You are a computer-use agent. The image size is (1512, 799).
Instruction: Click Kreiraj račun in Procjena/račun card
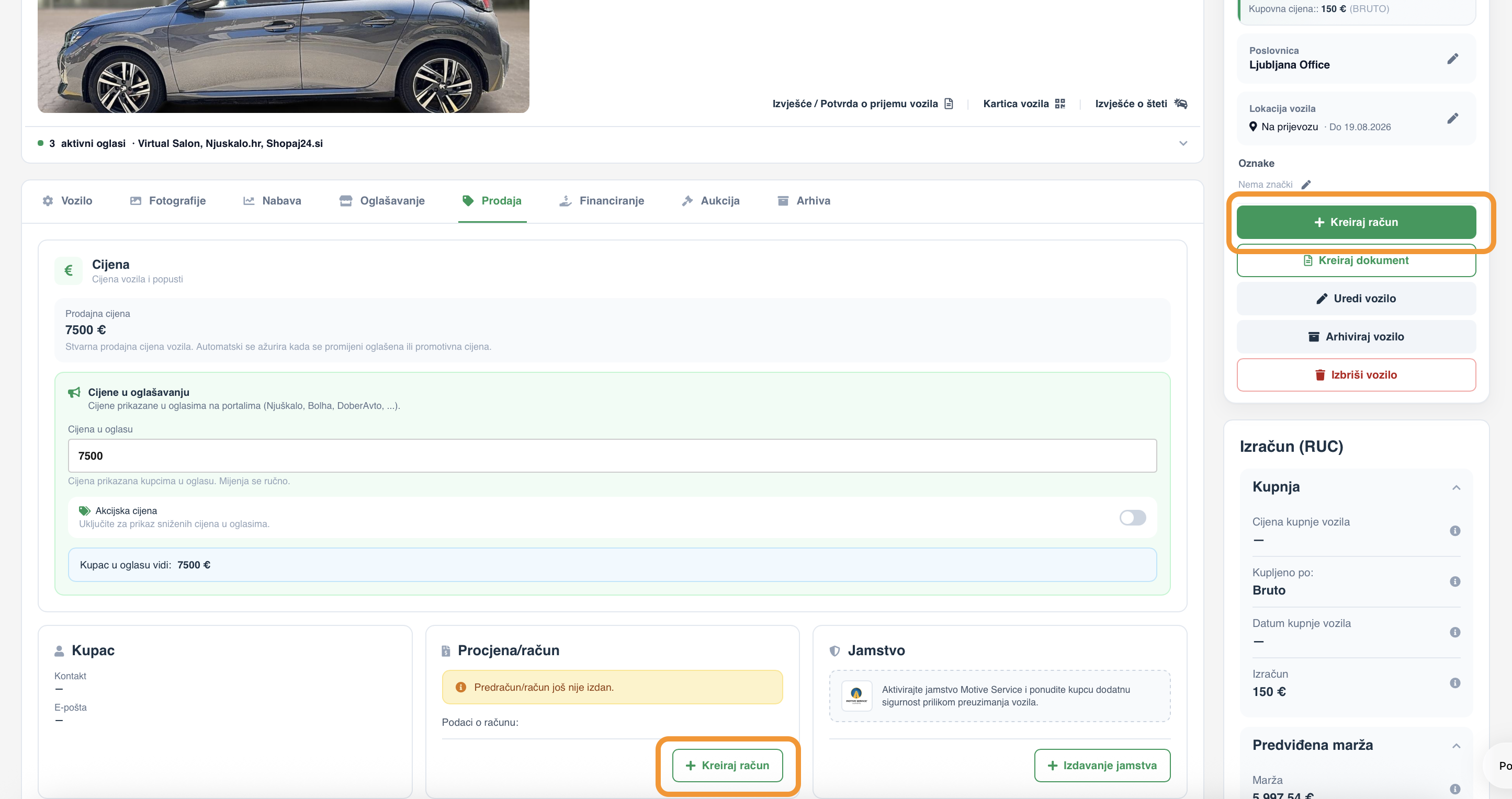point(727,766)
